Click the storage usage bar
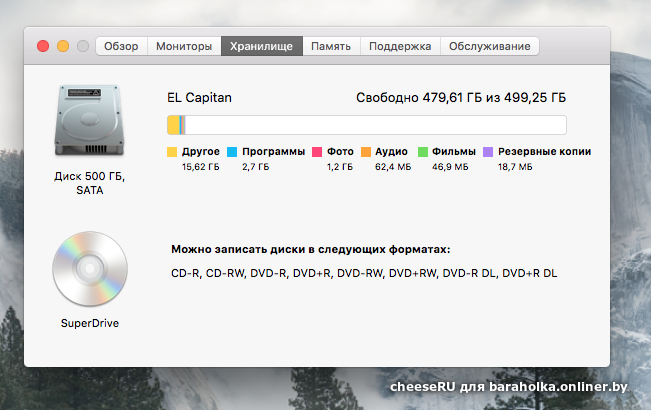The image size is (651, 410). click(x=367, y=125)
